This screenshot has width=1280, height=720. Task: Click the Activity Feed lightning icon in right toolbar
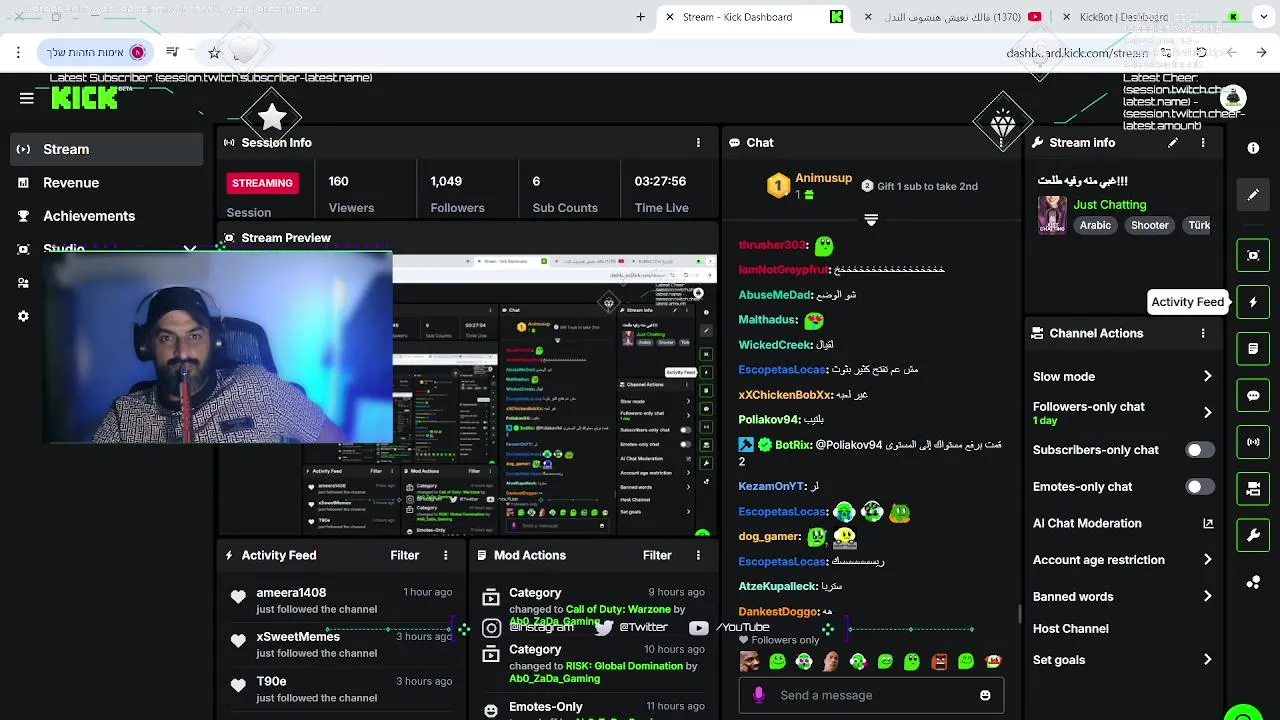click(x=1253, y=302)
